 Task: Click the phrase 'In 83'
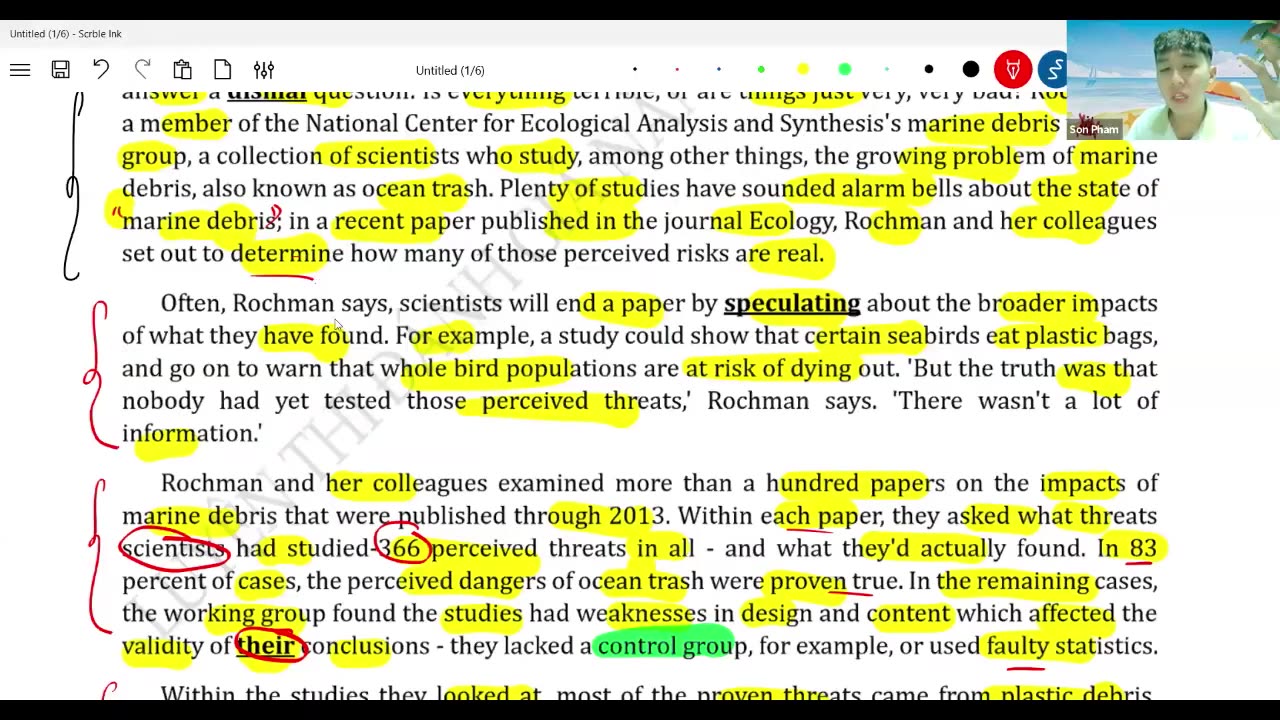pyautogui.click(x=1127, y=548)
